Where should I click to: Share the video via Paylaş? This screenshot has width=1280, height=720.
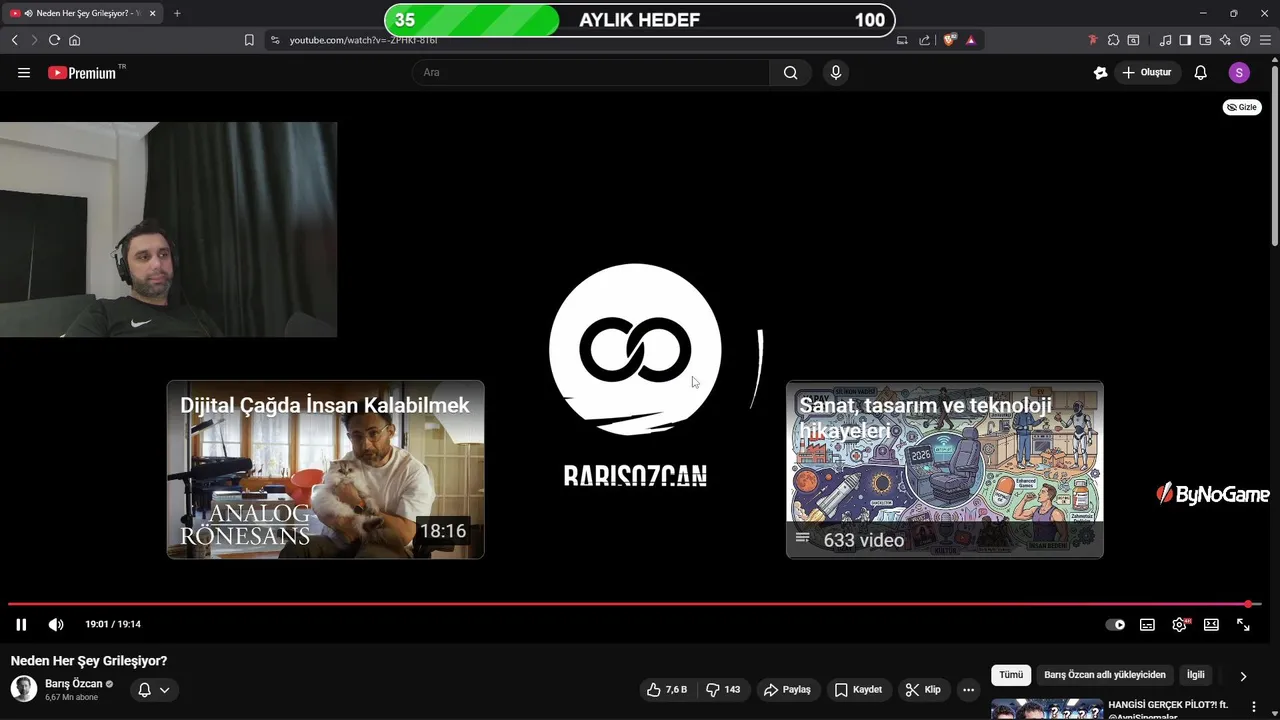787,689
